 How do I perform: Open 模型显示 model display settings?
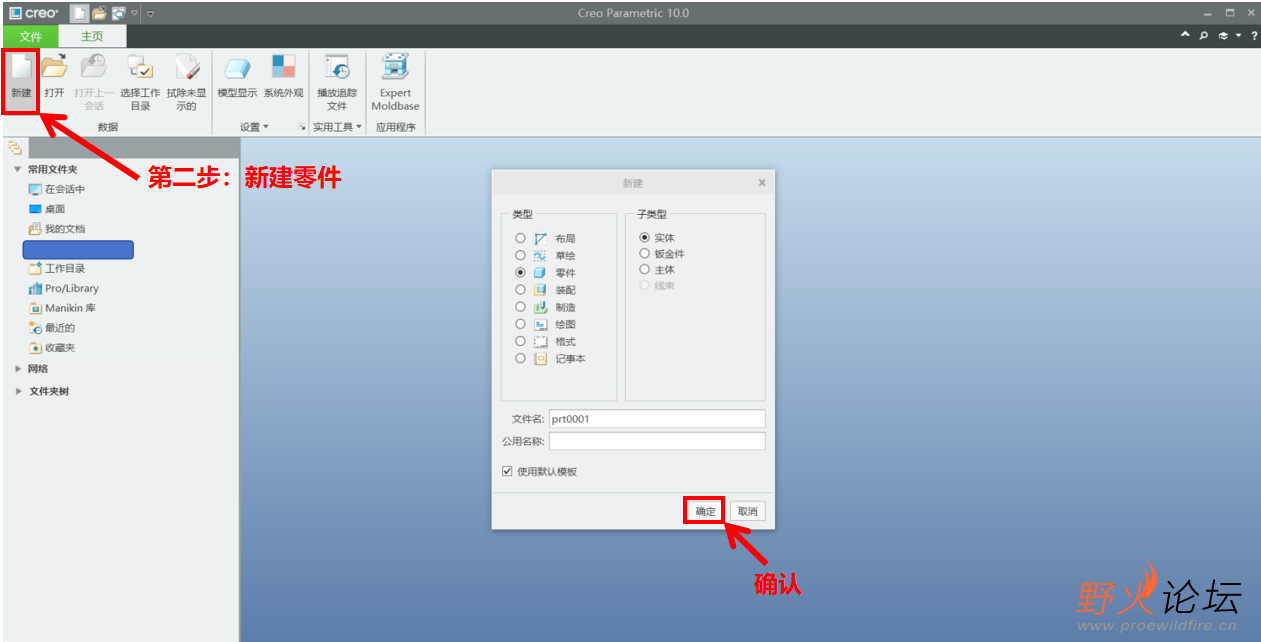pyautogui.click(x=237, y=69)
